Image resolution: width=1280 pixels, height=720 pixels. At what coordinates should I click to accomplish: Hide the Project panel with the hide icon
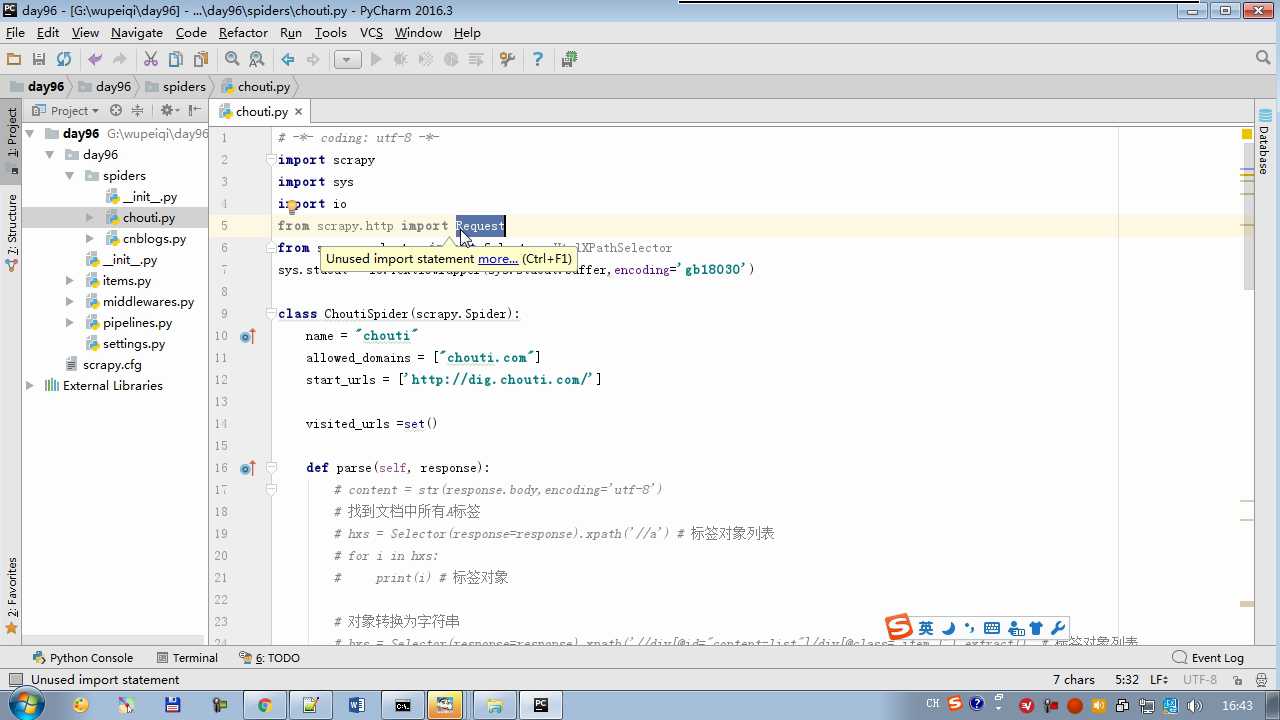(x=194, y=111)
